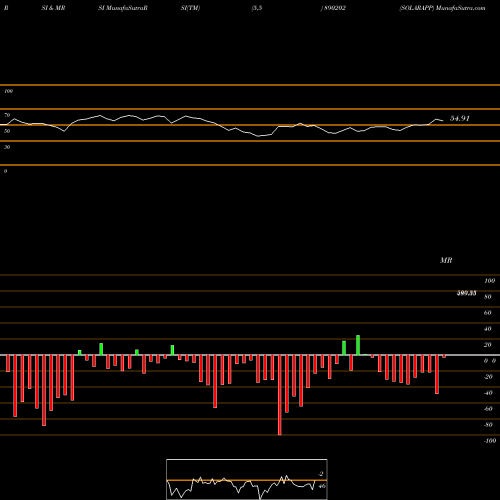The width and height of the screenshot is (500, 500).
Task: Click MR right axis label -40
Action: (x=488, y=393)
